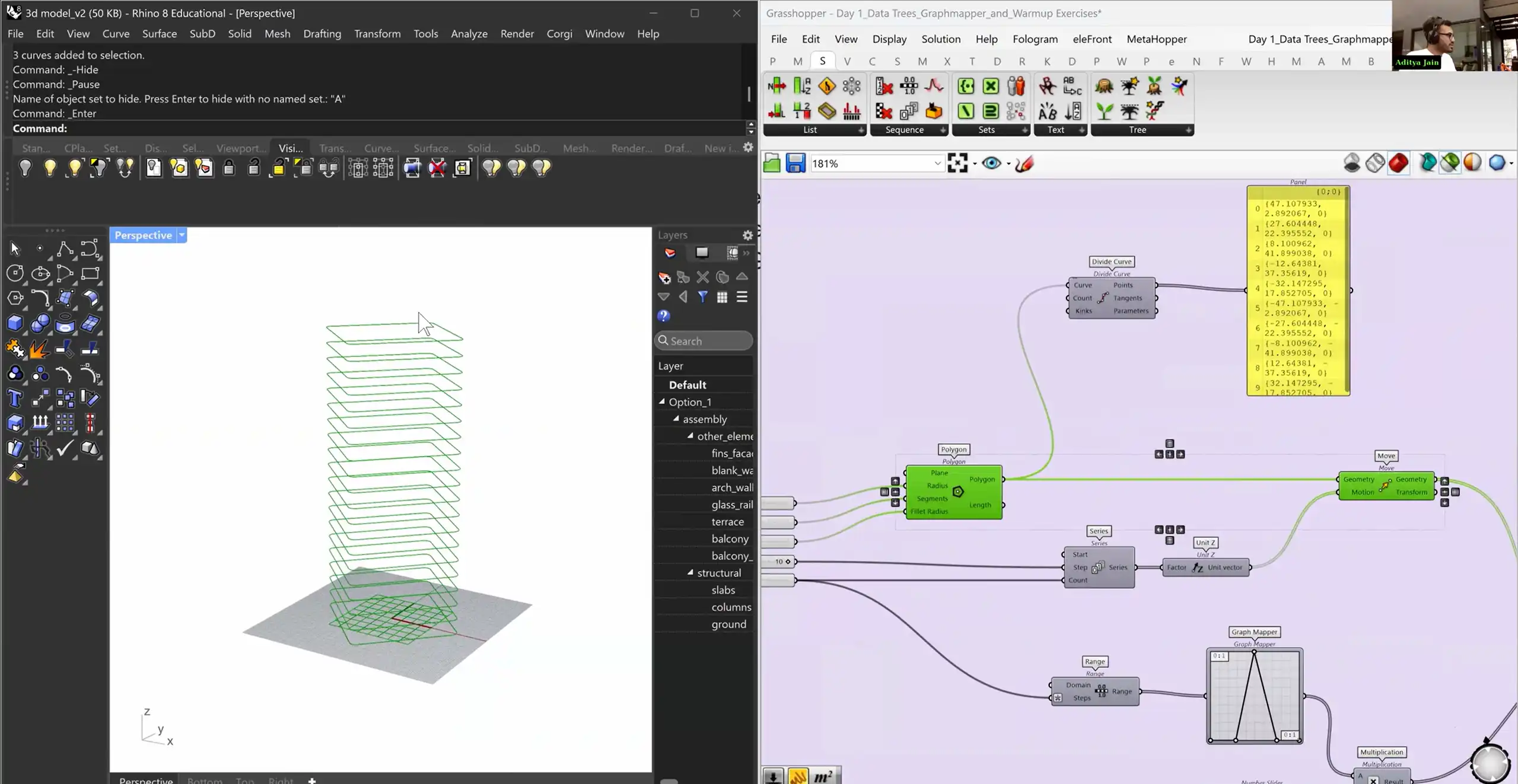Open the Perspective viewport title dropdown

tap(181, 235)
